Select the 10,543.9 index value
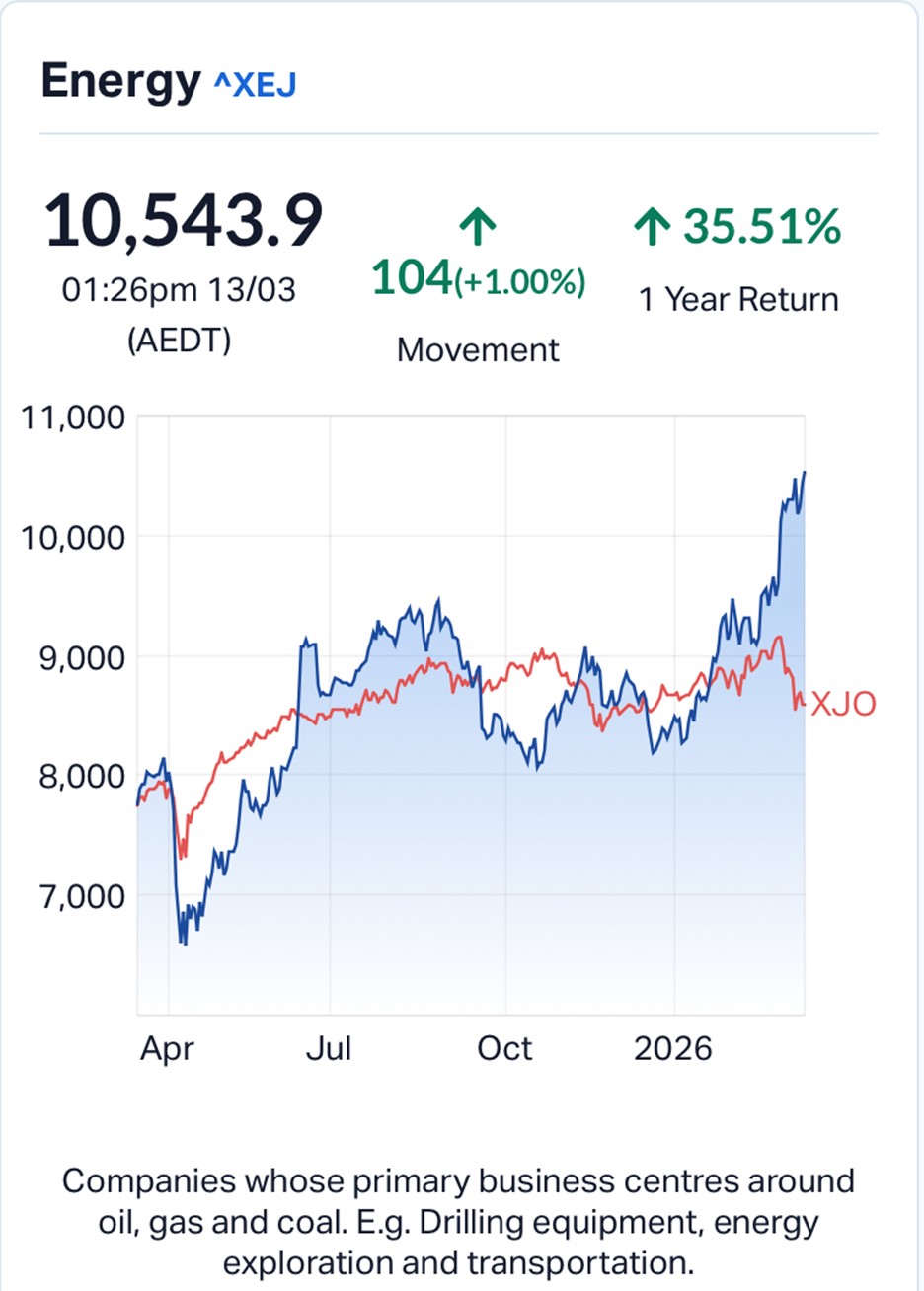Viewport: 924px width, 1291px height. [x=184, y=221]
